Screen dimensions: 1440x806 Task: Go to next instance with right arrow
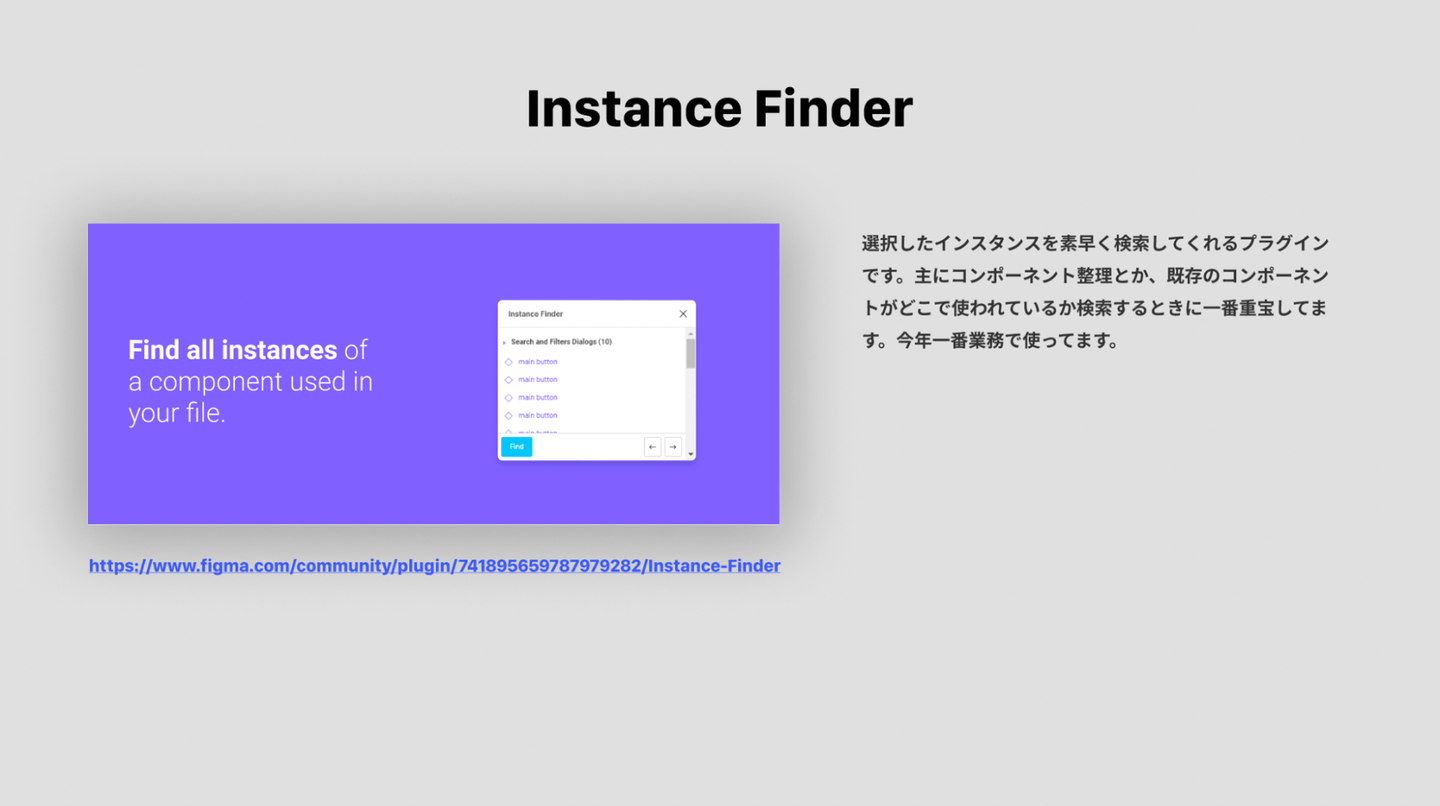[x=673, y=447]
